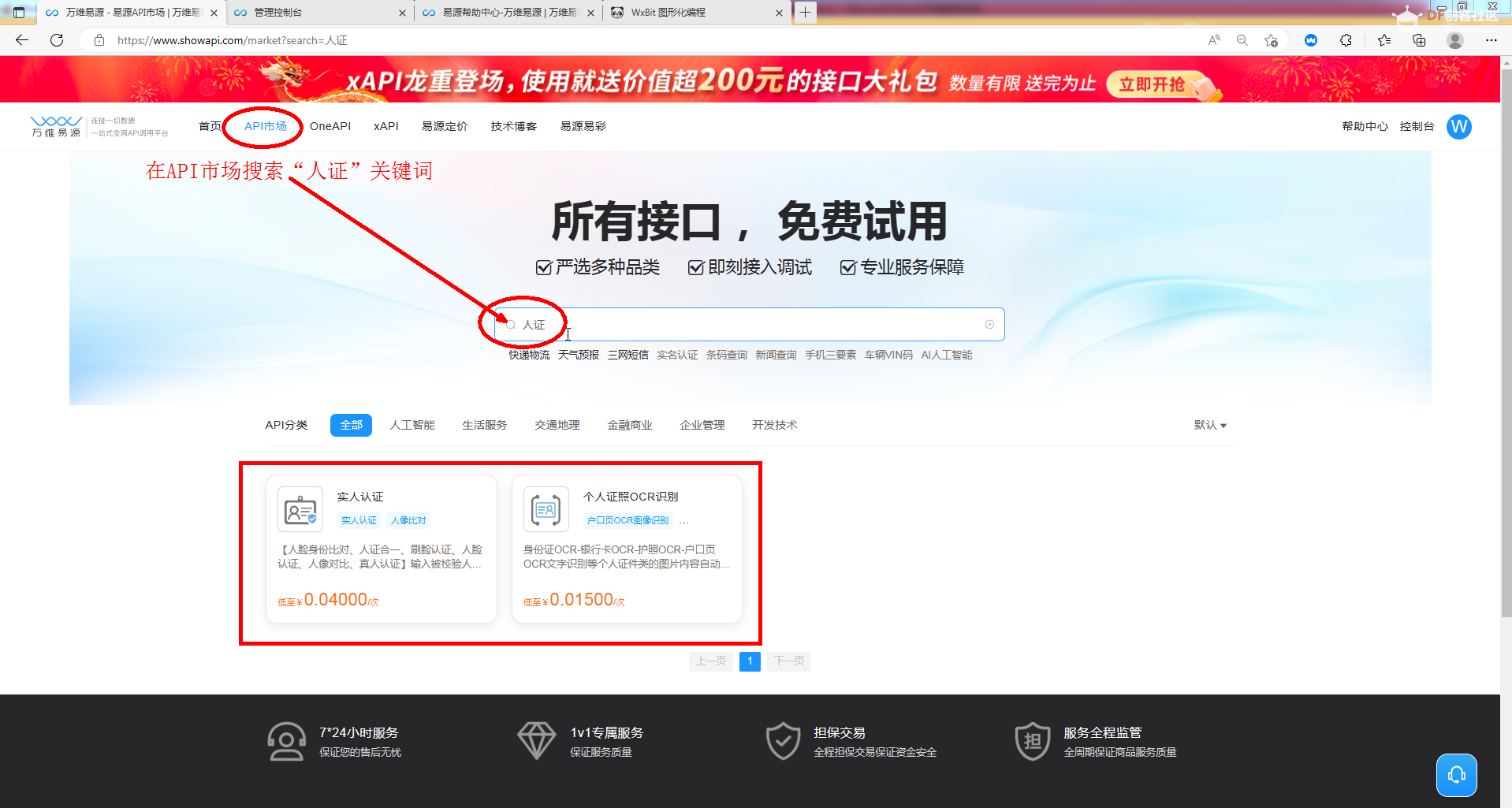
Task: Open xAPI in the nav bar
Action: [386, 126]
